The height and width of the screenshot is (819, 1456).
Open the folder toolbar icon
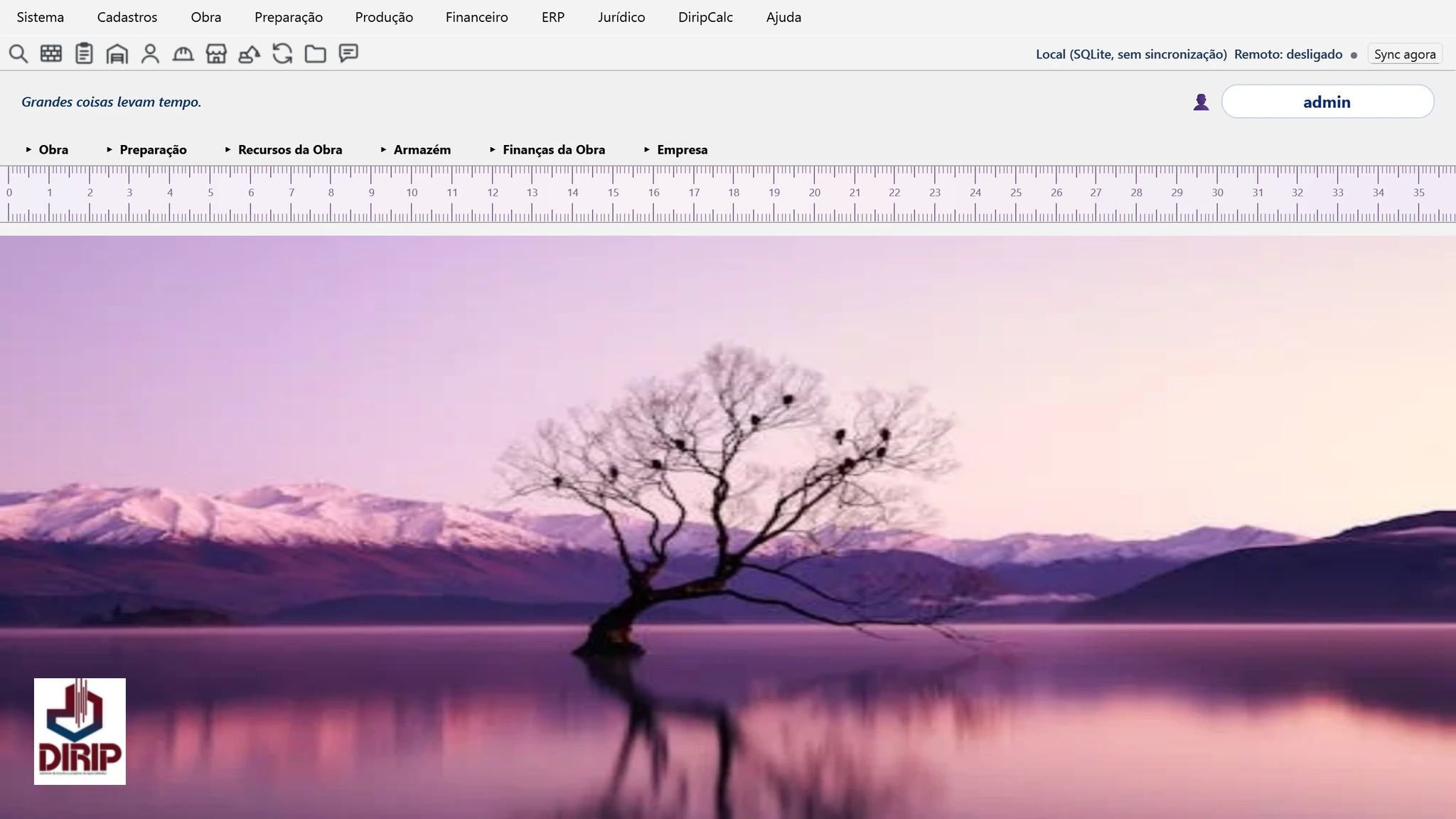click(315, 54)
